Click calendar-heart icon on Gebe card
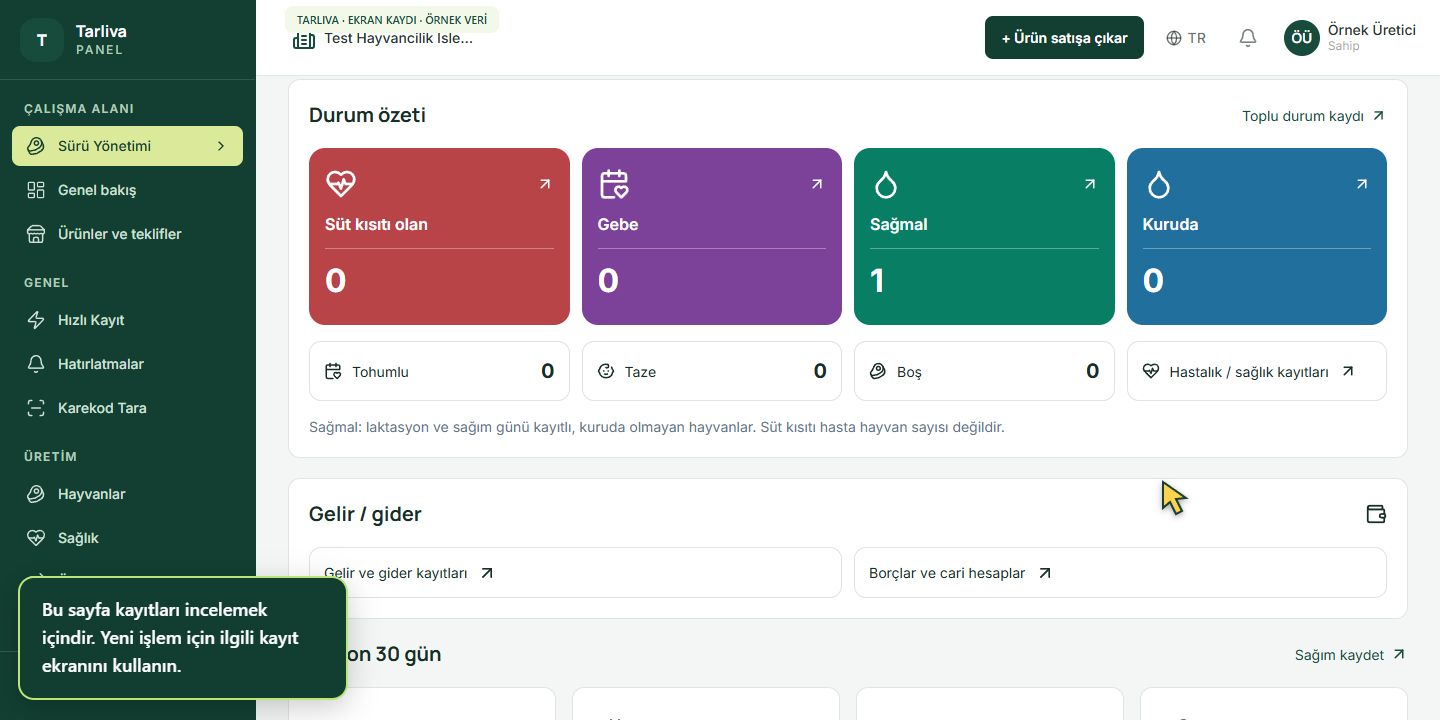The image size is (1440, 720). 614,184
